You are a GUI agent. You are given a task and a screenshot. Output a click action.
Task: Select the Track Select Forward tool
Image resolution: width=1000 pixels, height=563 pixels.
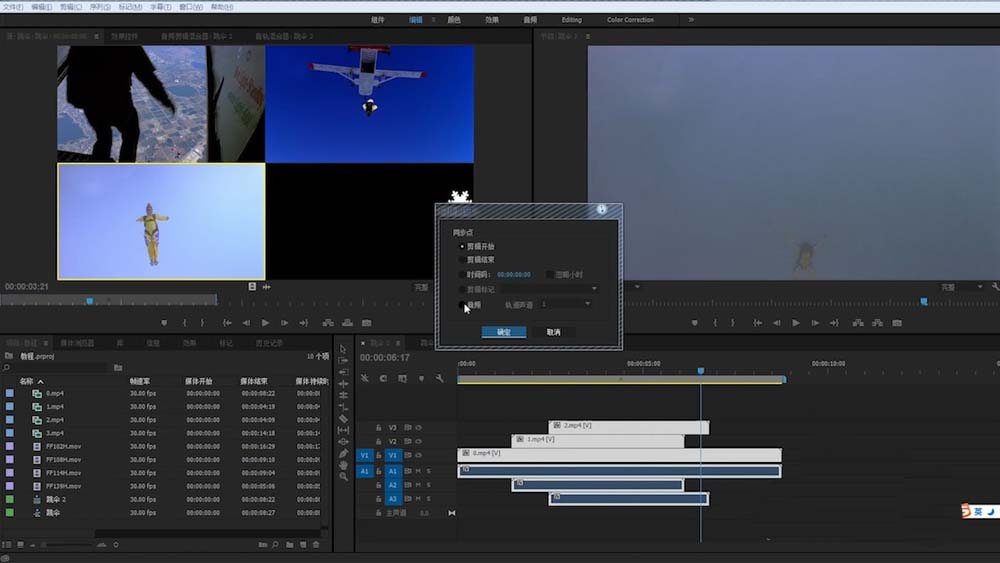(344, 360)
